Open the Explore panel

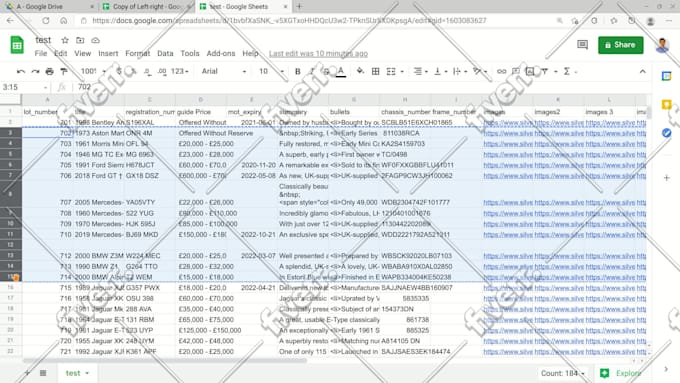coord(621,373)
